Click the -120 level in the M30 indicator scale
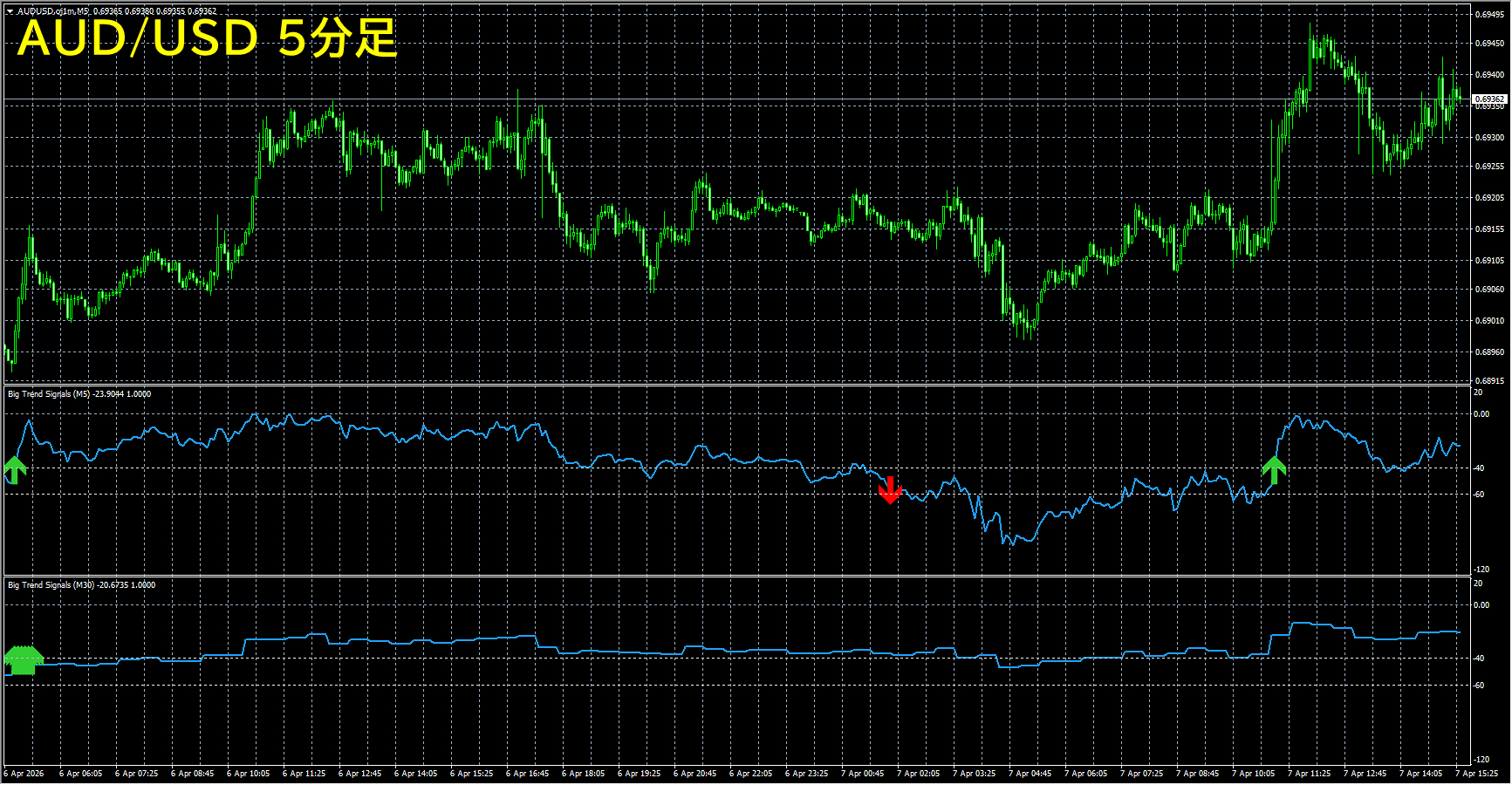Viewport: 1512px width, 785px height. (x=1481, y=761)
